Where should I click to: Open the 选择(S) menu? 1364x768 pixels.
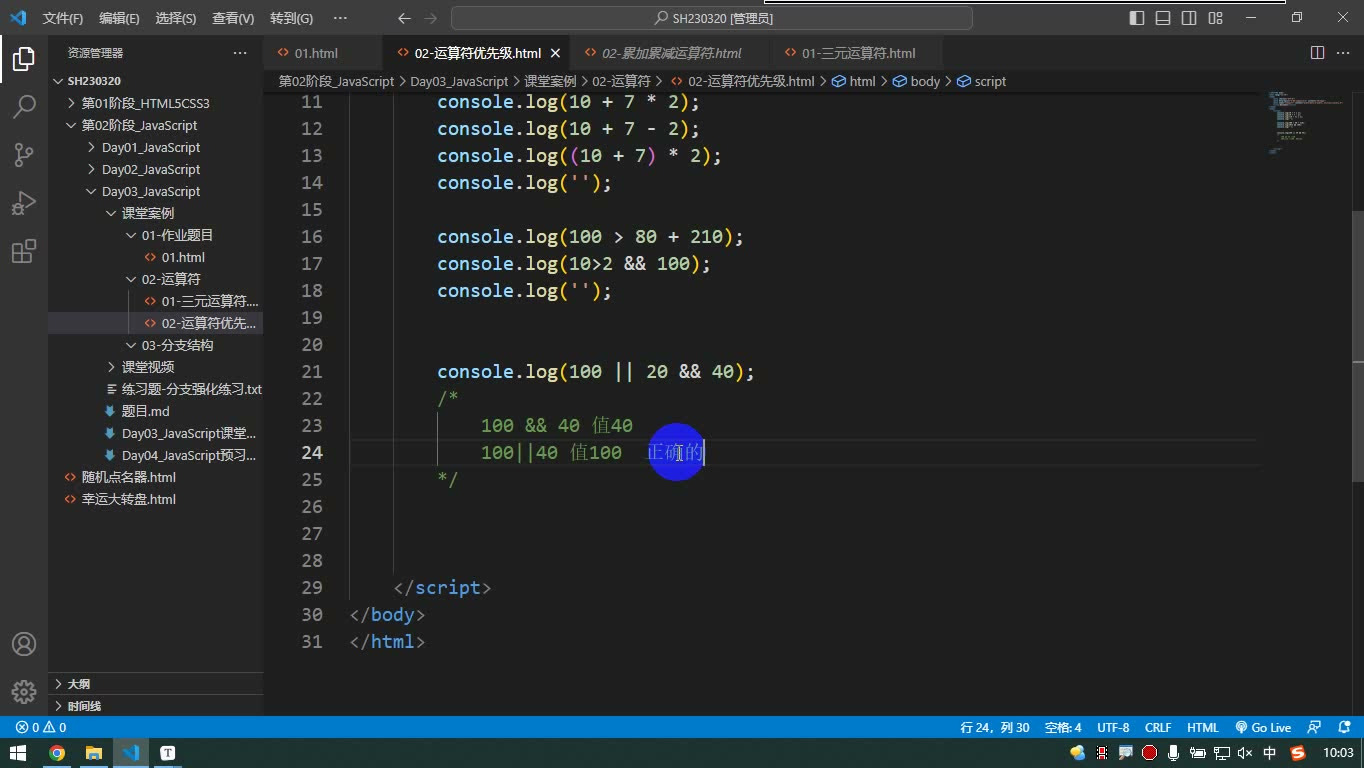(x=176, y=18)
